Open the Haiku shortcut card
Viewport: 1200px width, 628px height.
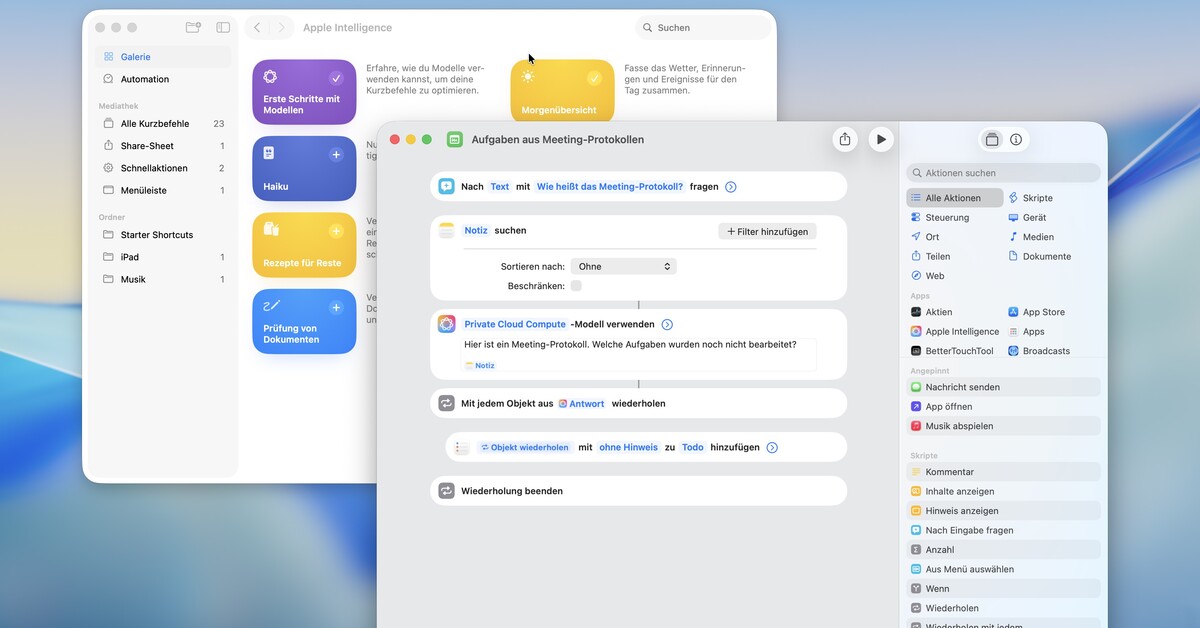pos(304,169)
